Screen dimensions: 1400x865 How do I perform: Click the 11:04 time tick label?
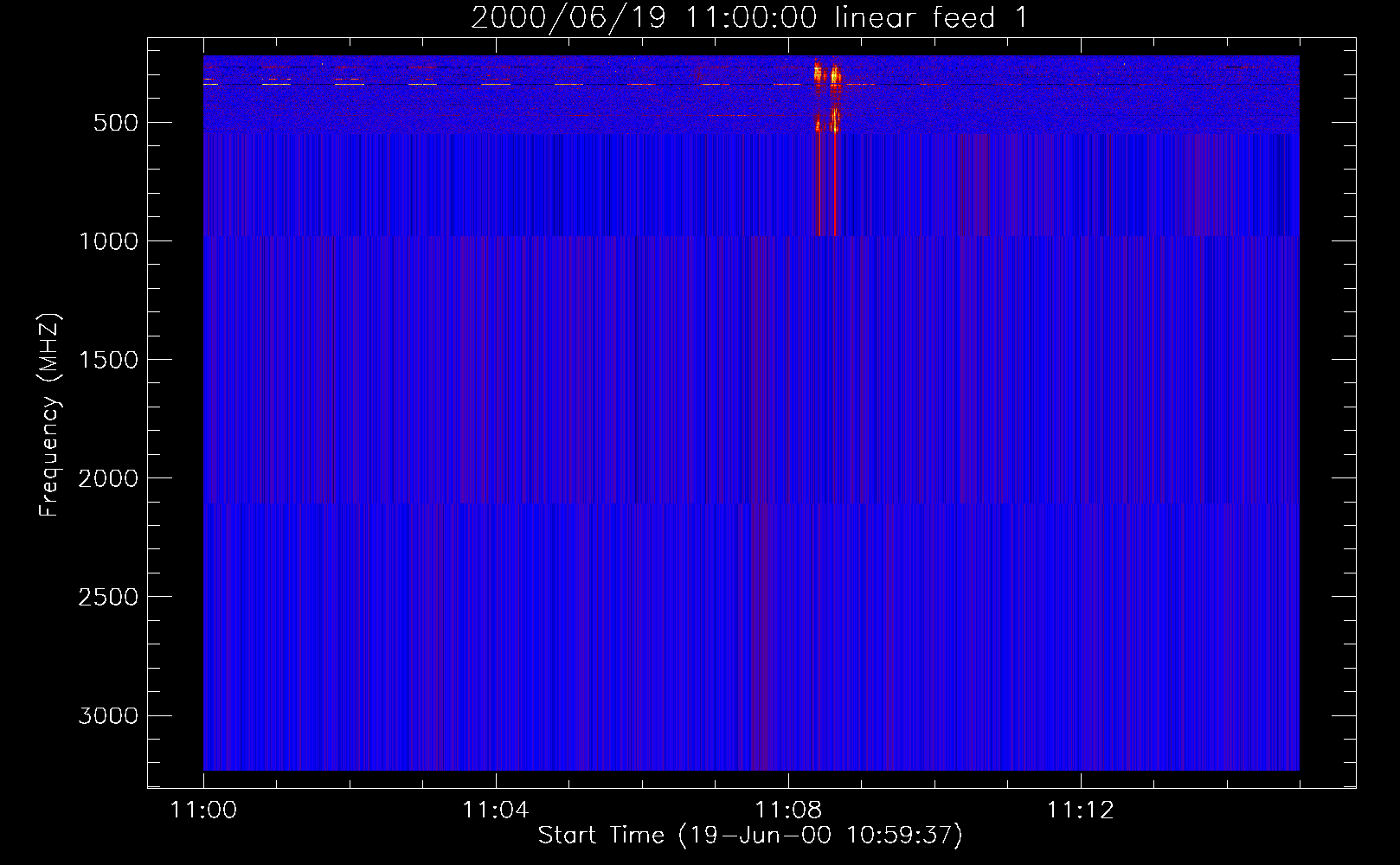tap(495, 811)
